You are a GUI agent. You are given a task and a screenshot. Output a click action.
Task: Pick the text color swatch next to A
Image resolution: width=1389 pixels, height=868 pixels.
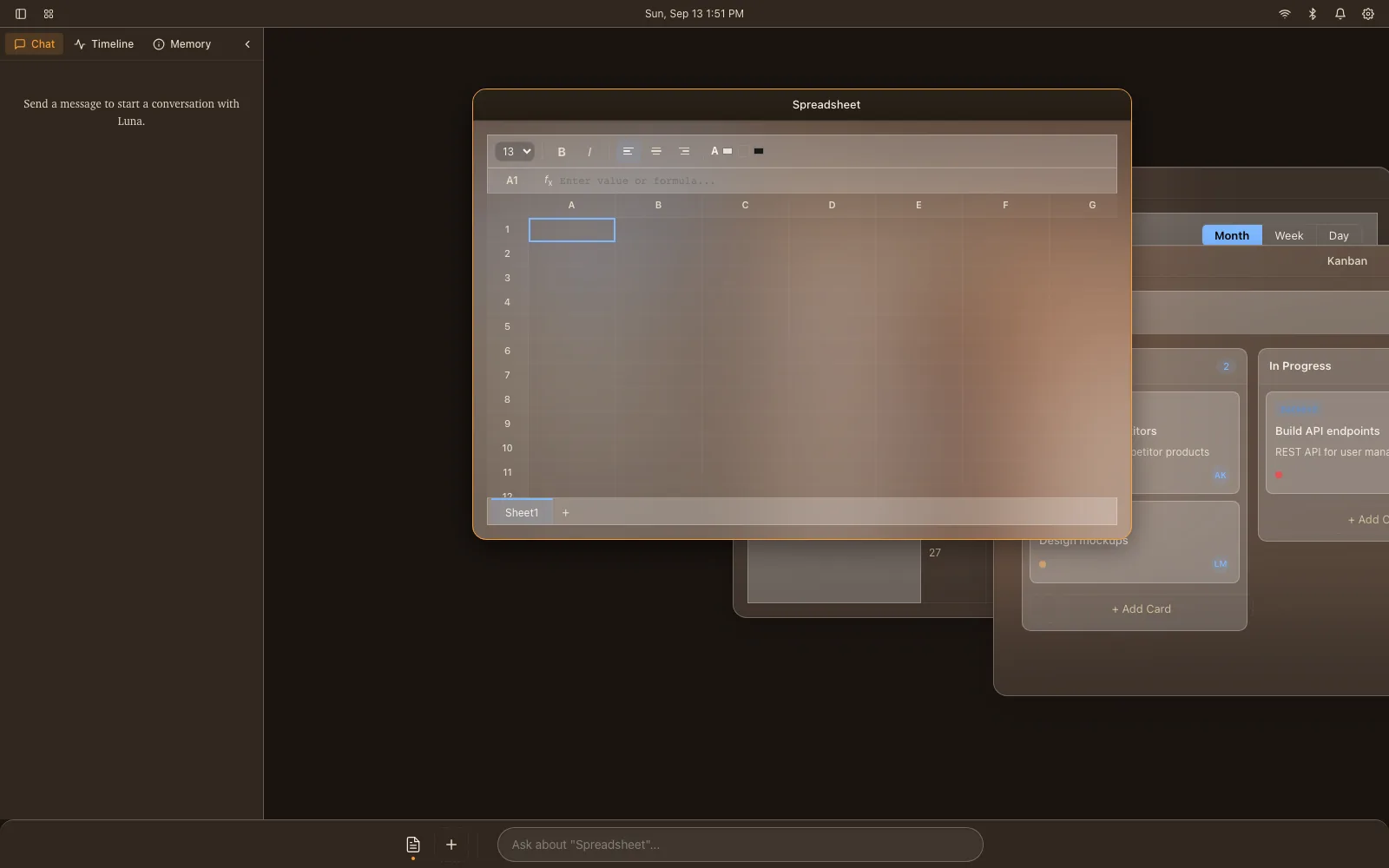tap(727, 151)
